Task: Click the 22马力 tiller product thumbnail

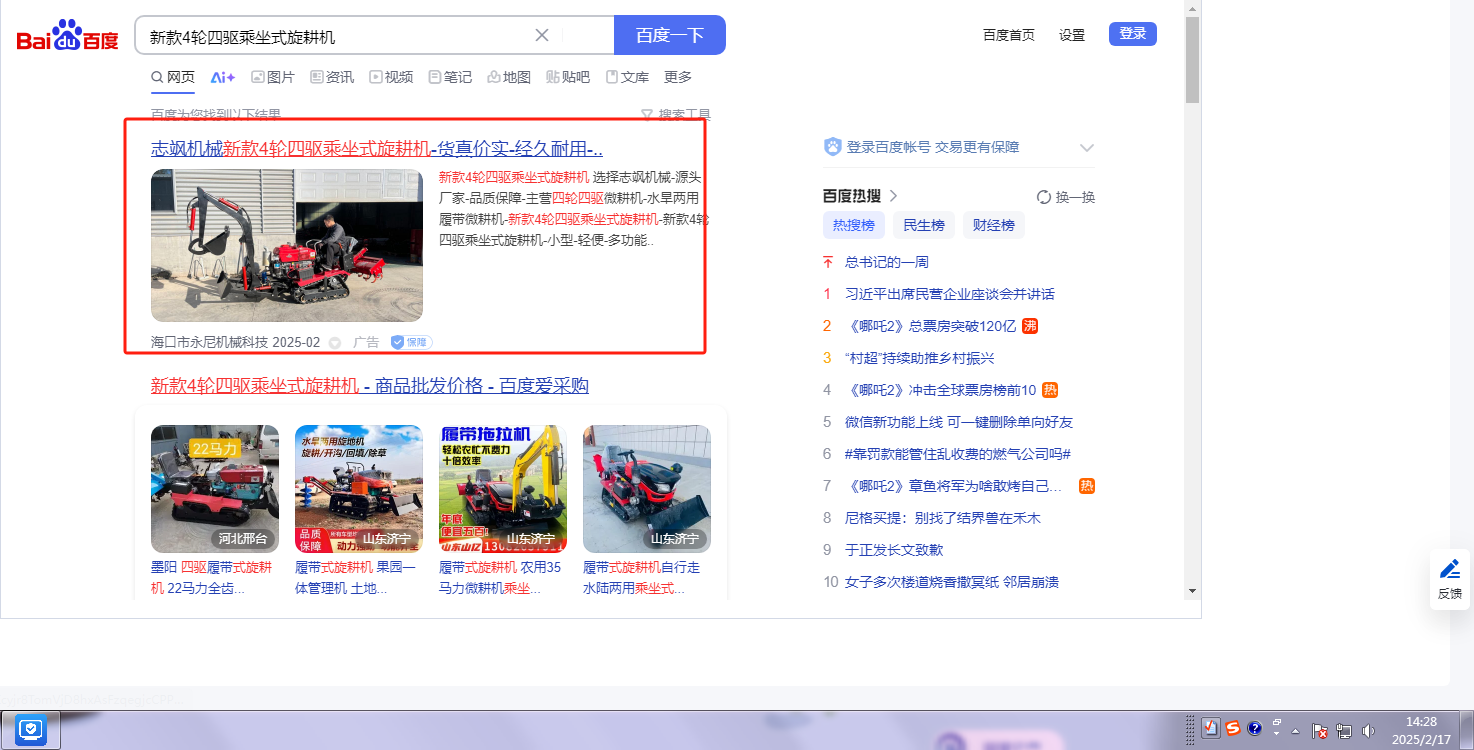Action: pos(215,489)
